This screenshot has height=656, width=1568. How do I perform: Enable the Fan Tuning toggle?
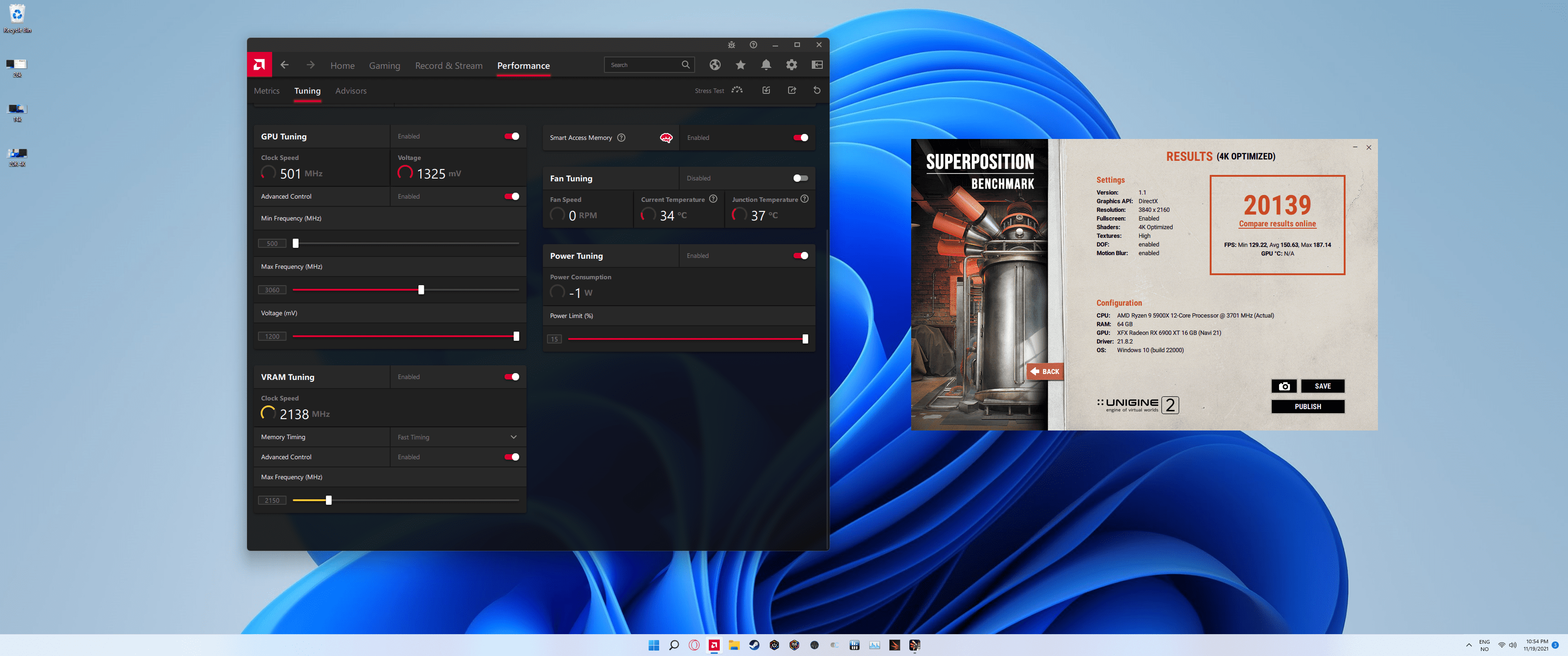coord(800,178)
